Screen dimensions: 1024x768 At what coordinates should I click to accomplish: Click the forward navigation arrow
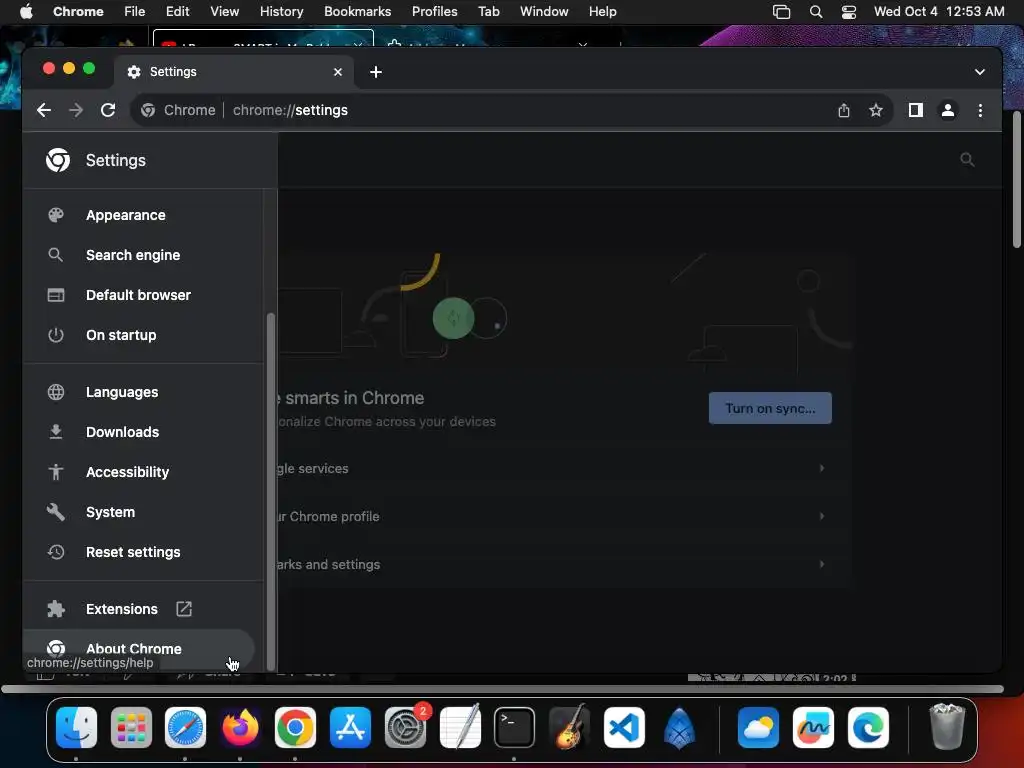click(x=76, y=110)
